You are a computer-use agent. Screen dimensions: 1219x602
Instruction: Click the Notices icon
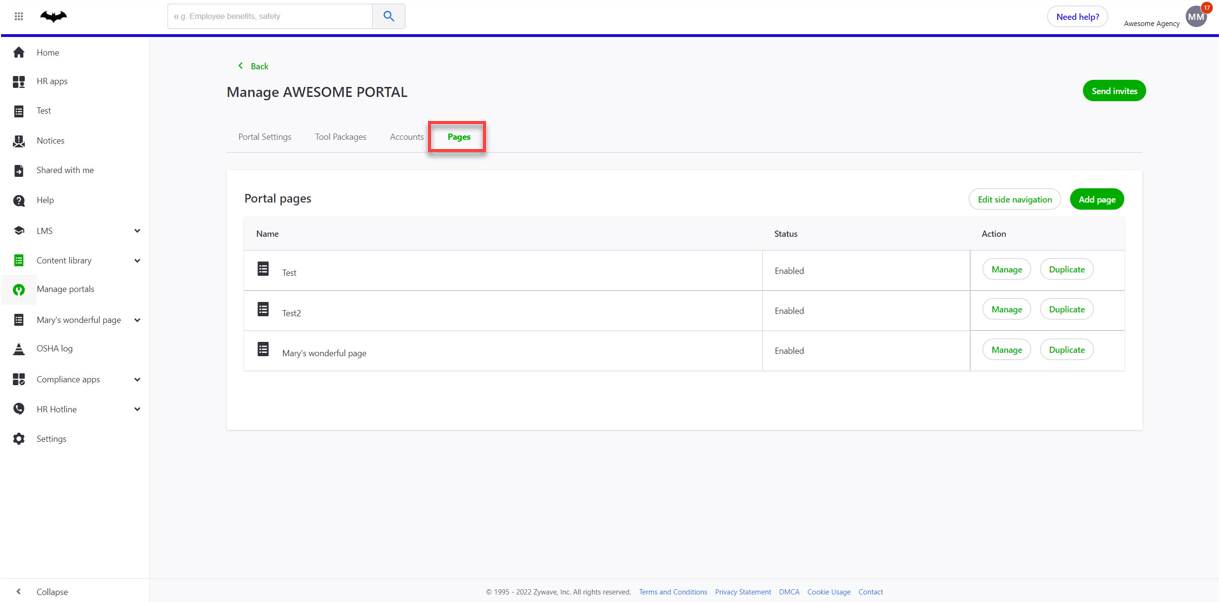click(17, 140)
